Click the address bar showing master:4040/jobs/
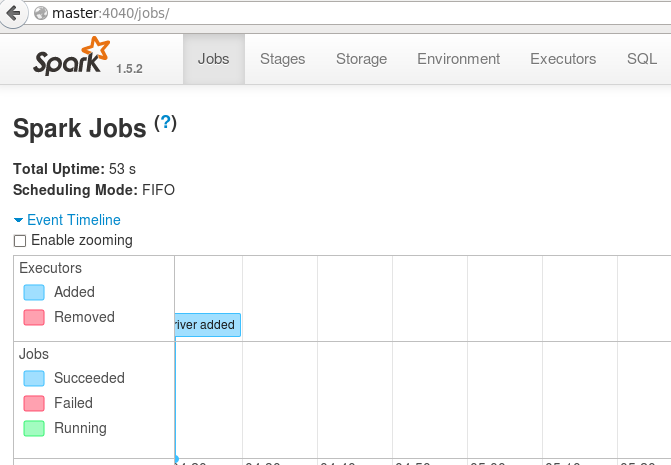 point(351,13)
